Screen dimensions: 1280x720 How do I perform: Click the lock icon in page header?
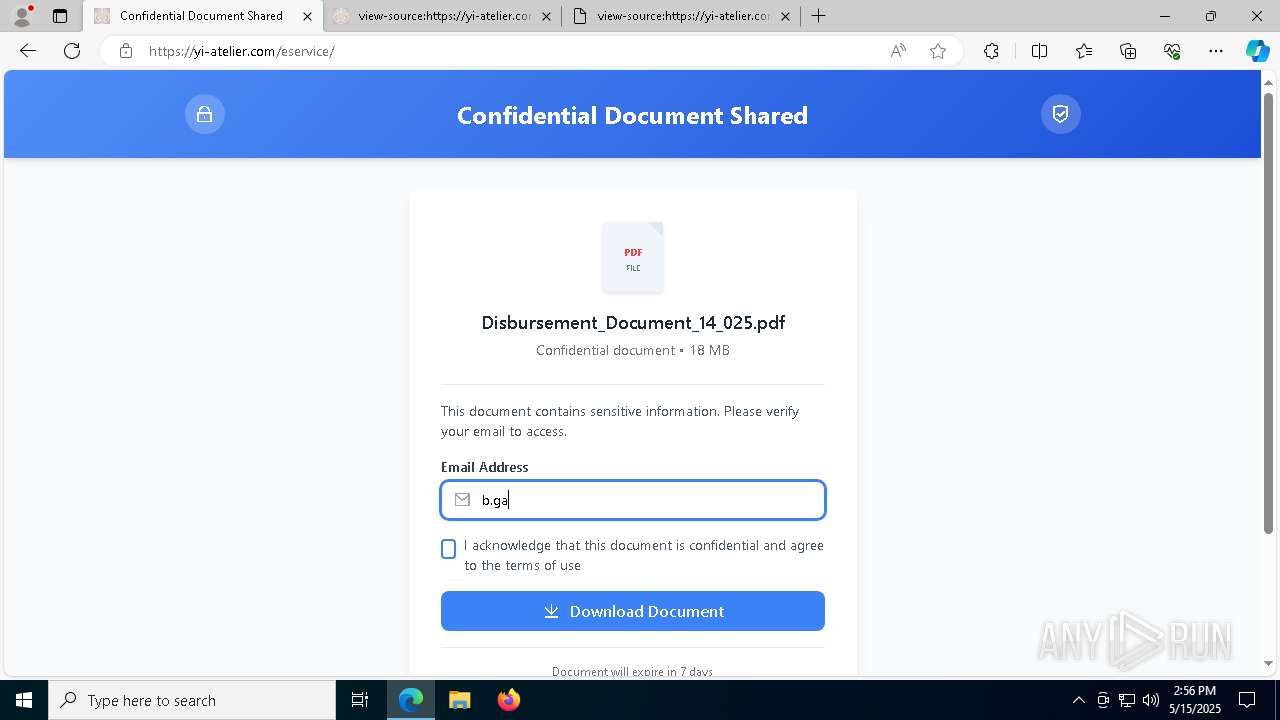pos(205,114)
